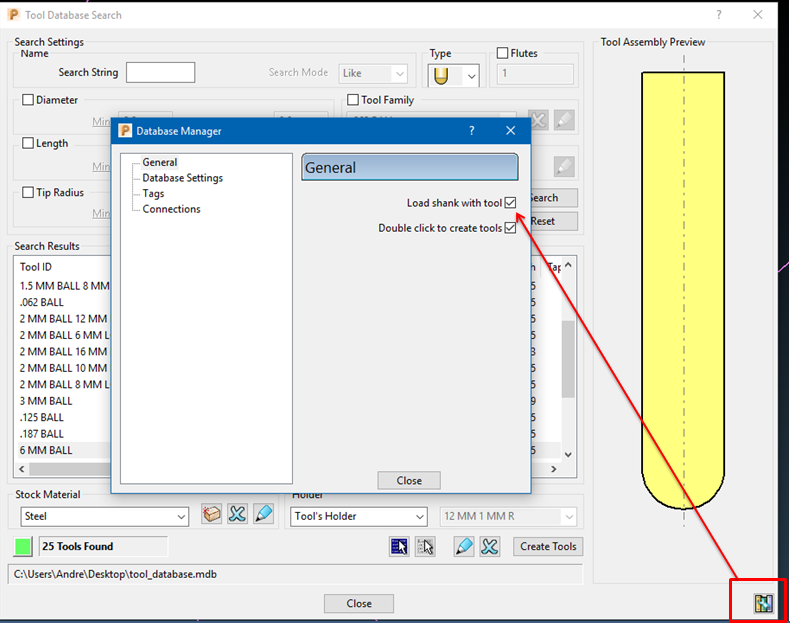This screenshot has height=623, width=790.
Task: Open Database Manager icon in bottom-right corner
Action: click(x=763, y=603)
